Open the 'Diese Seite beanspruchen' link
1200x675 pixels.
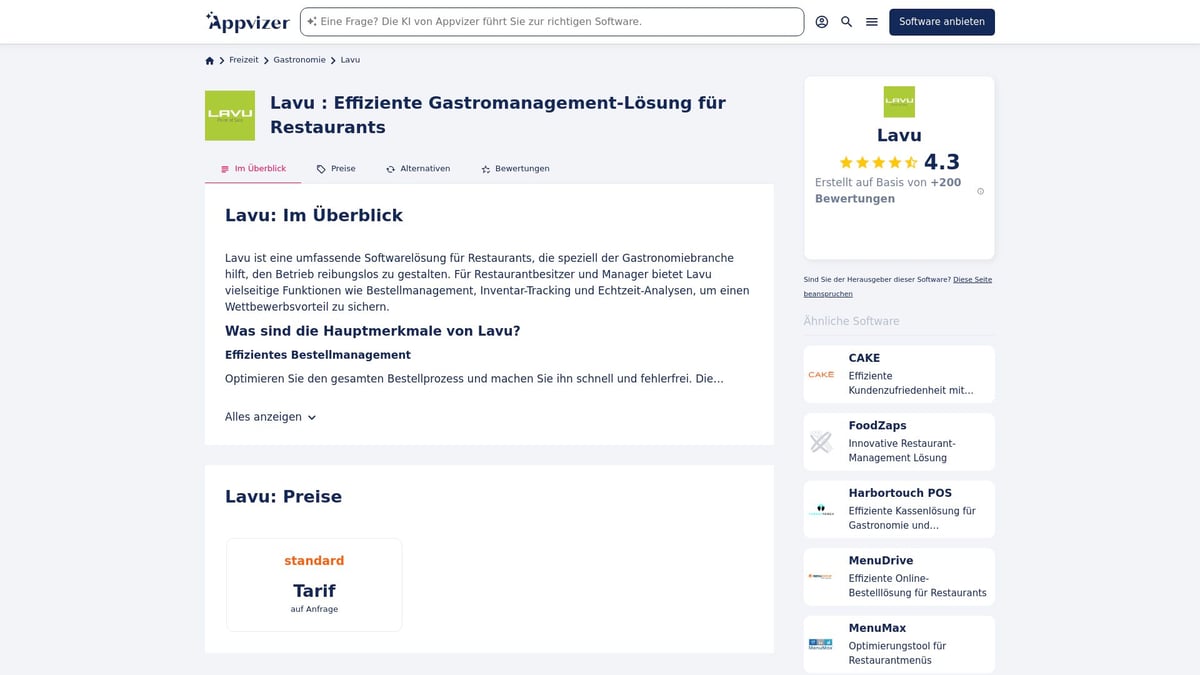tap(971, 280)
